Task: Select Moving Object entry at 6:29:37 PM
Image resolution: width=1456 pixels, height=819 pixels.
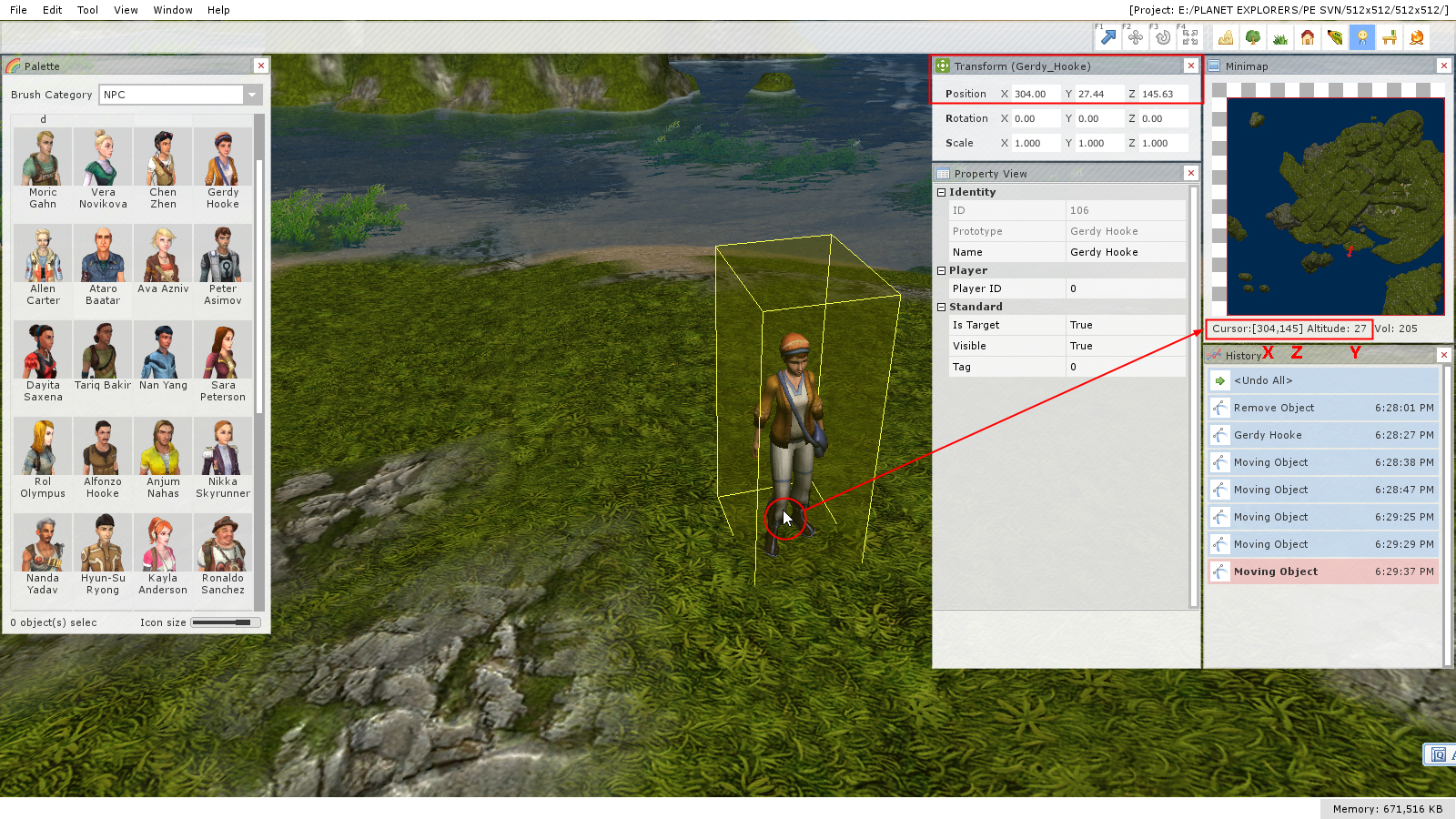Action: pyautogui.click(x=1324, y=571)
